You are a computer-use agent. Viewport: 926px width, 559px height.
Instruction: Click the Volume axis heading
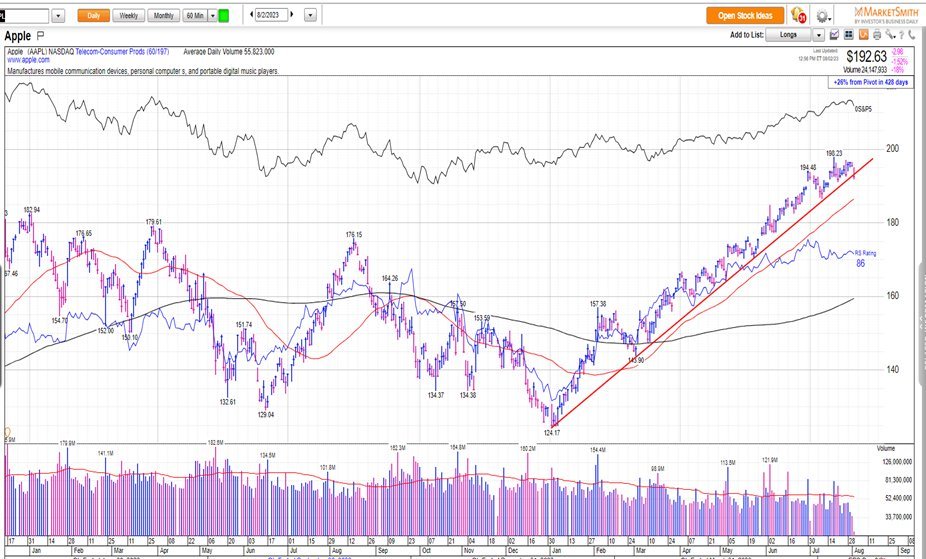tap(885, 449)
